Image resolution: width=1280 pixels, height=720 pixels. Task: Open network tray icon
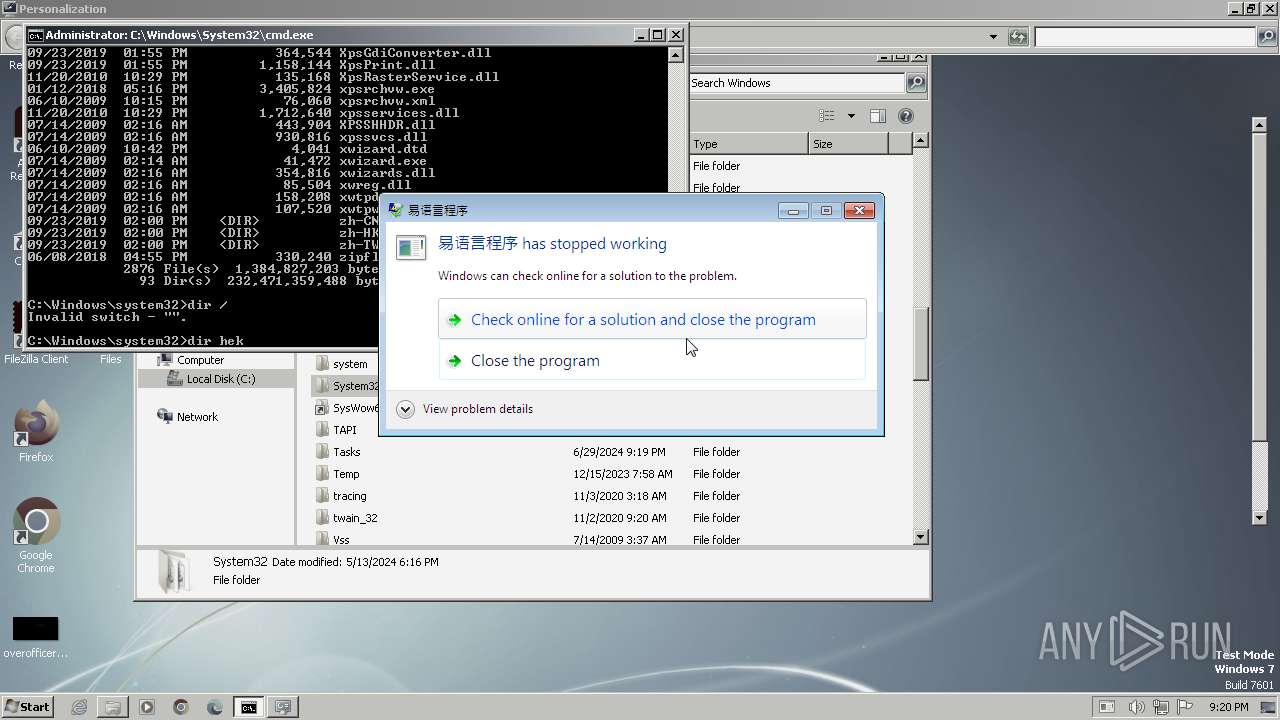pos(1161,707)
